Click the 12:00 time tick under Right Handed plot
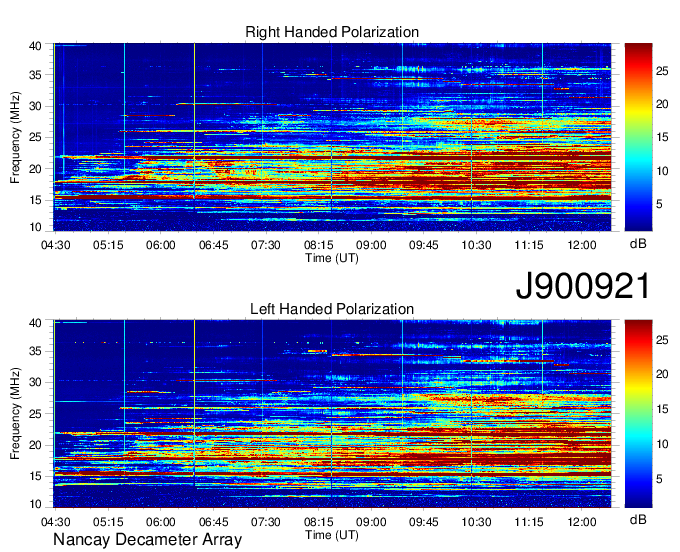This screenshot has width=680, height=552. pos(582,245)
